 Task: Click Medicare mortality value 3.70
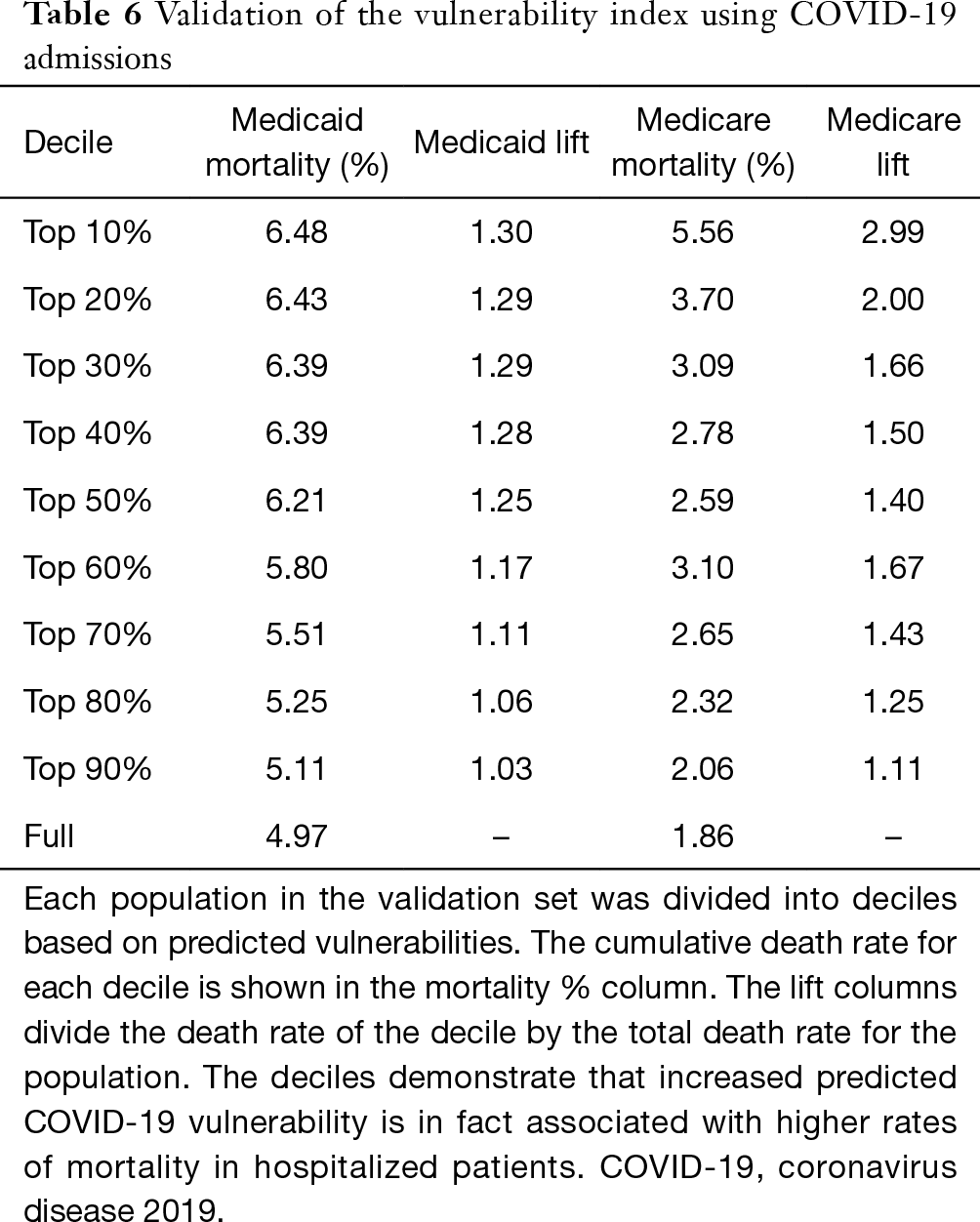pos(703,300)
